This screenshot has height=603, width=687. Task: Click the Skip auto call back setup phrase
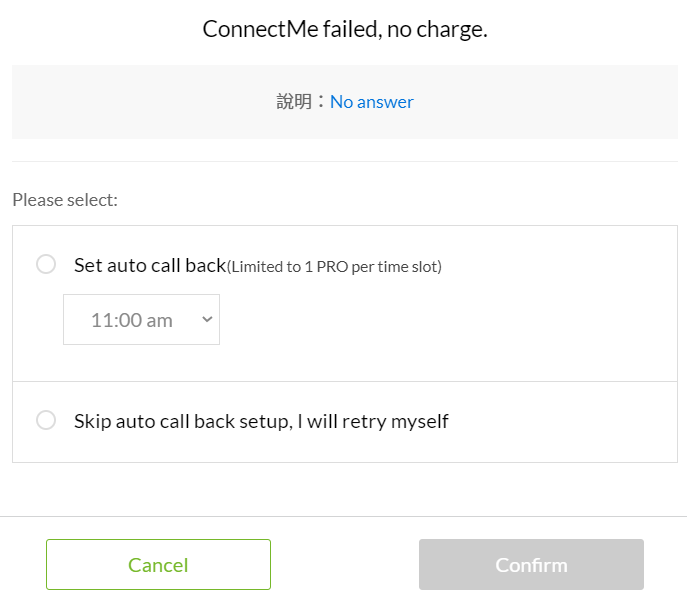[181, 421]
